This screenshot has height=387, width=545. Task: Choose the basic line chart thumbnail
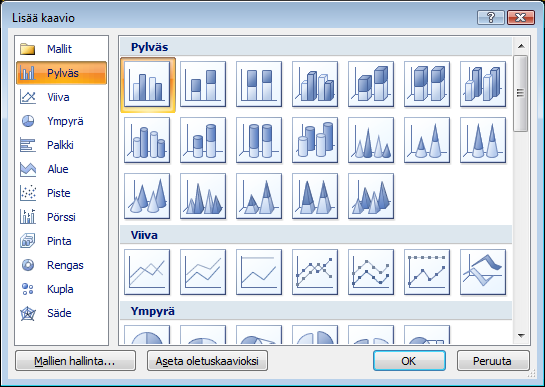[147, 272]
